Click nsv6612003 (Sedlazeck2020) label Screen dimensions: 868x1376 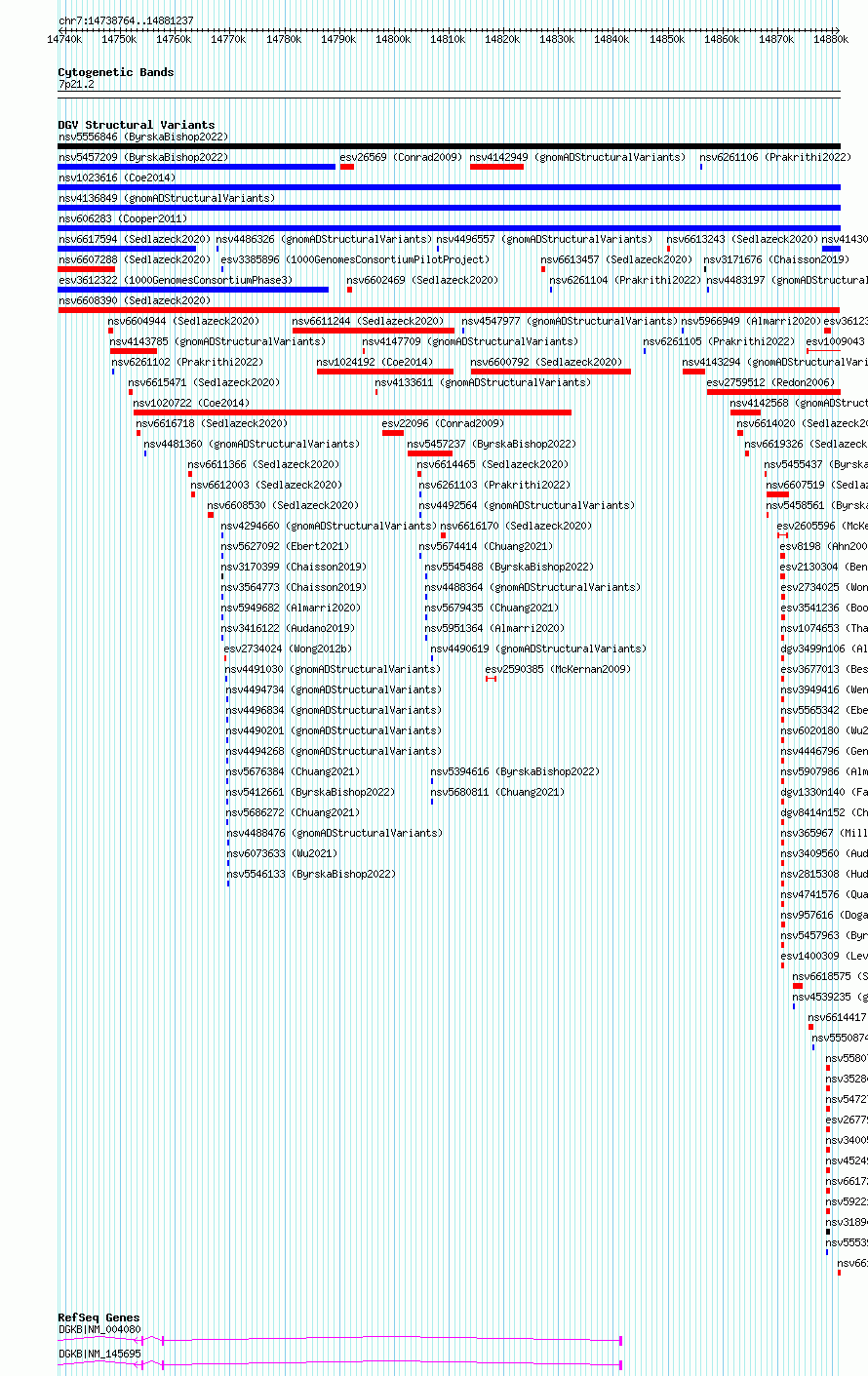coord(266,485)
